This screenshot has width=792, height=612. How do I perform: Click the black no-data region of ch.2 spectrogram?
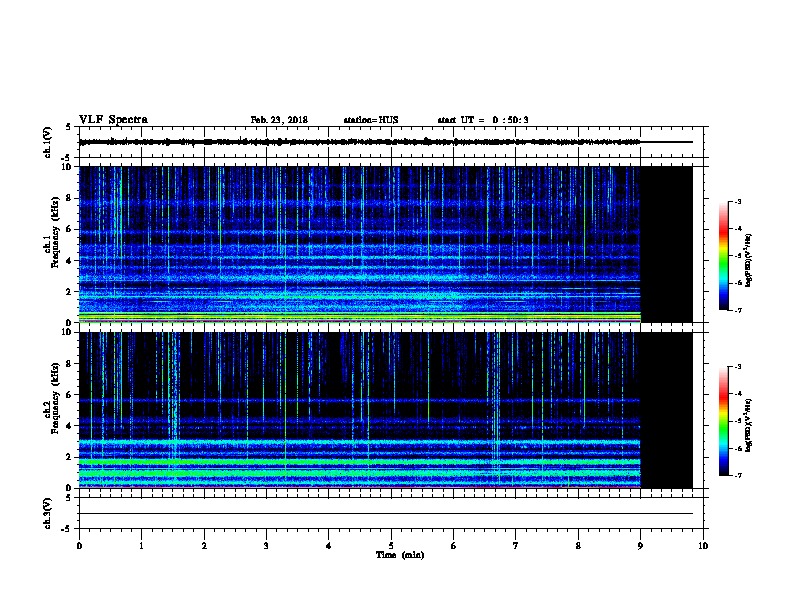tap(666, 410)
